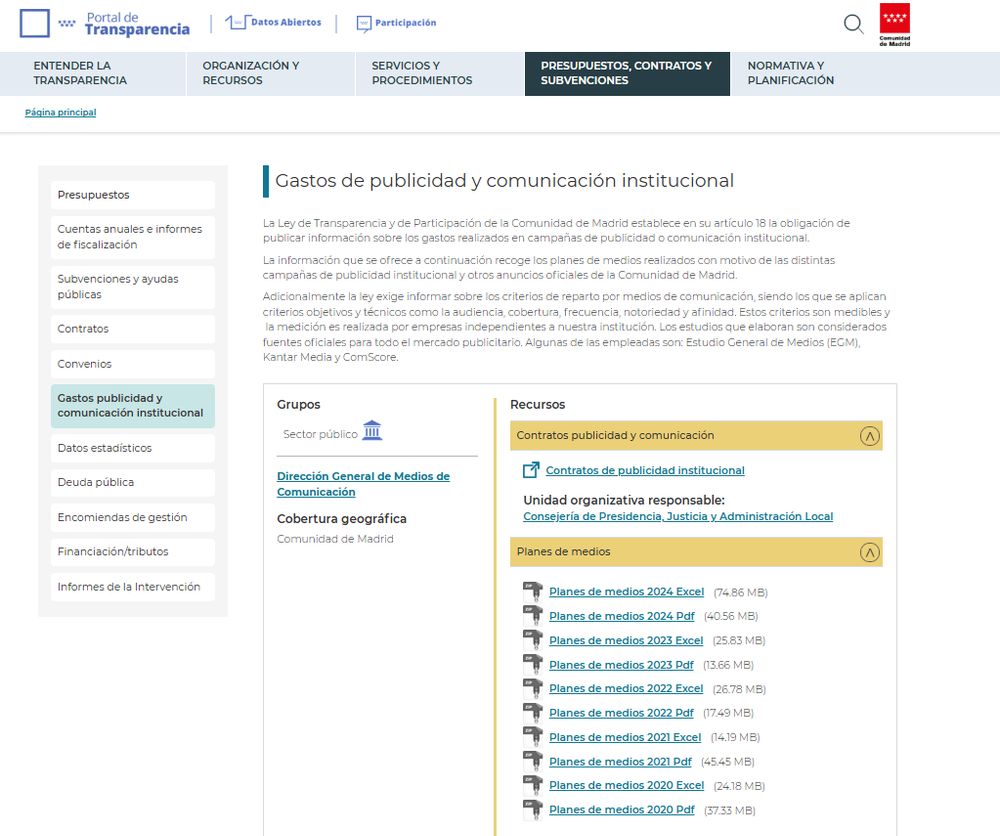Download Planes de medios 2022 Pdf

tap(621, 713)
